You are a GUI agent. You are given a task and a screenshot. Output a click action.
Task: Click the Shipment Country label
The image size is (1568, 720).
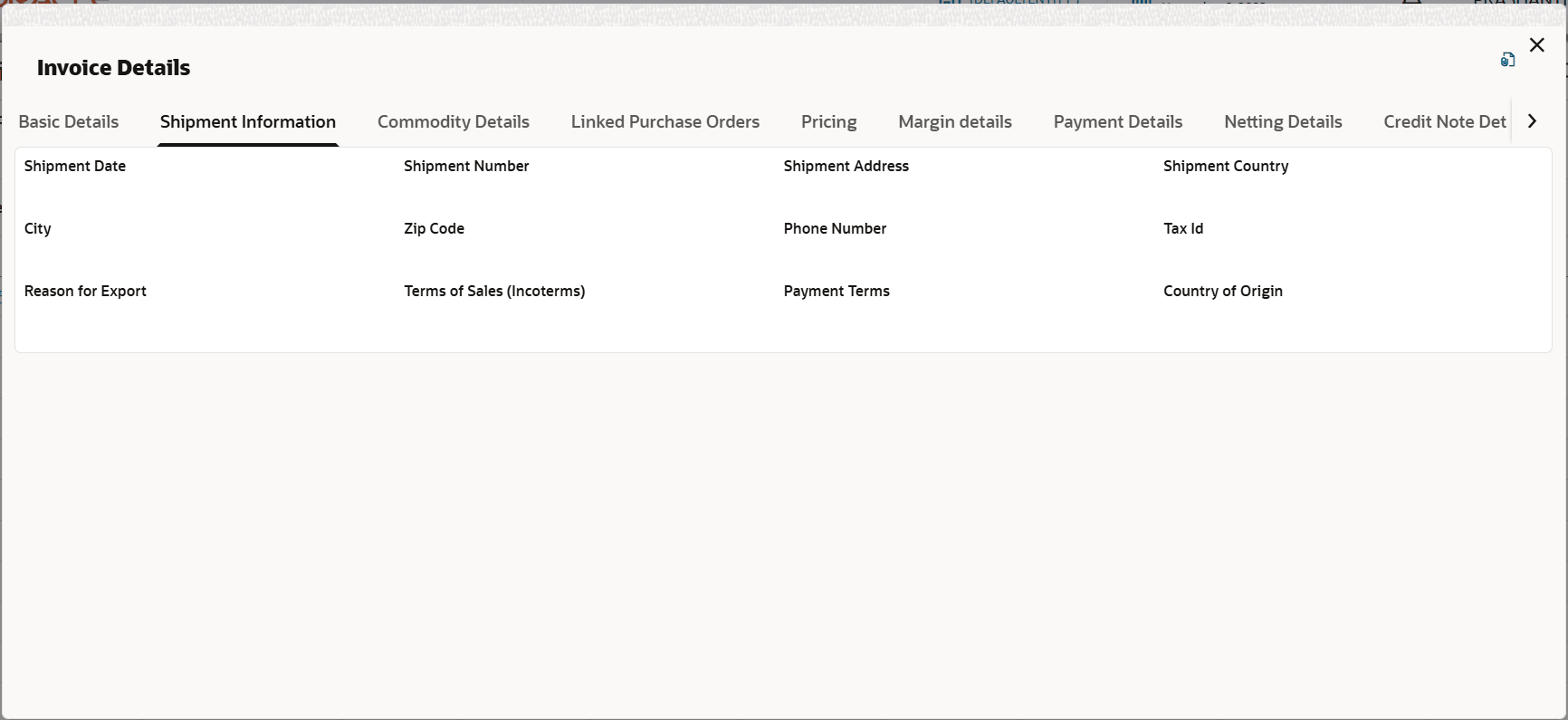point(1226,166)
